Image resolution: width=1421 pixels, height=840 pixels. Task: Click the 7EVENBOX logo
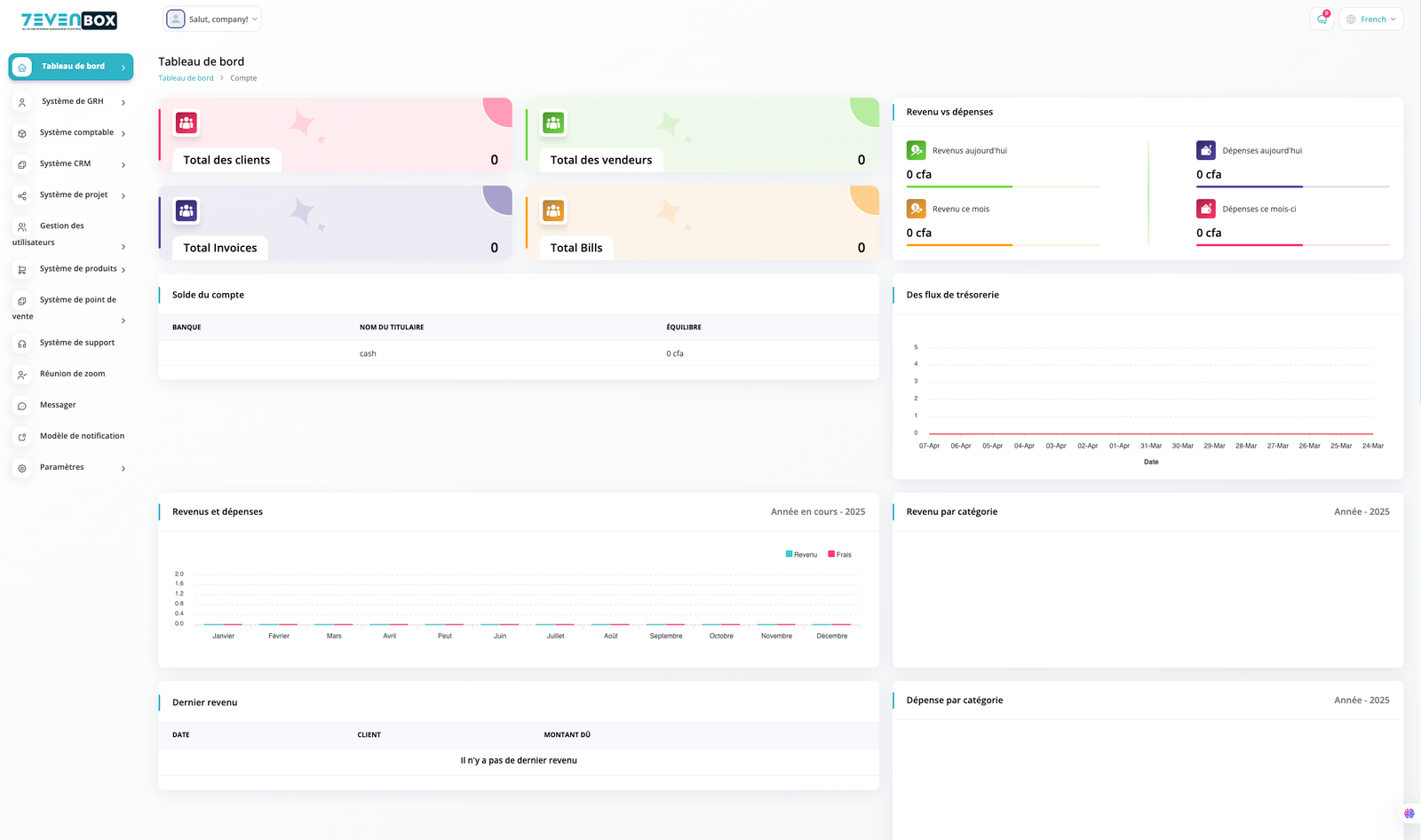pos(69,20)
